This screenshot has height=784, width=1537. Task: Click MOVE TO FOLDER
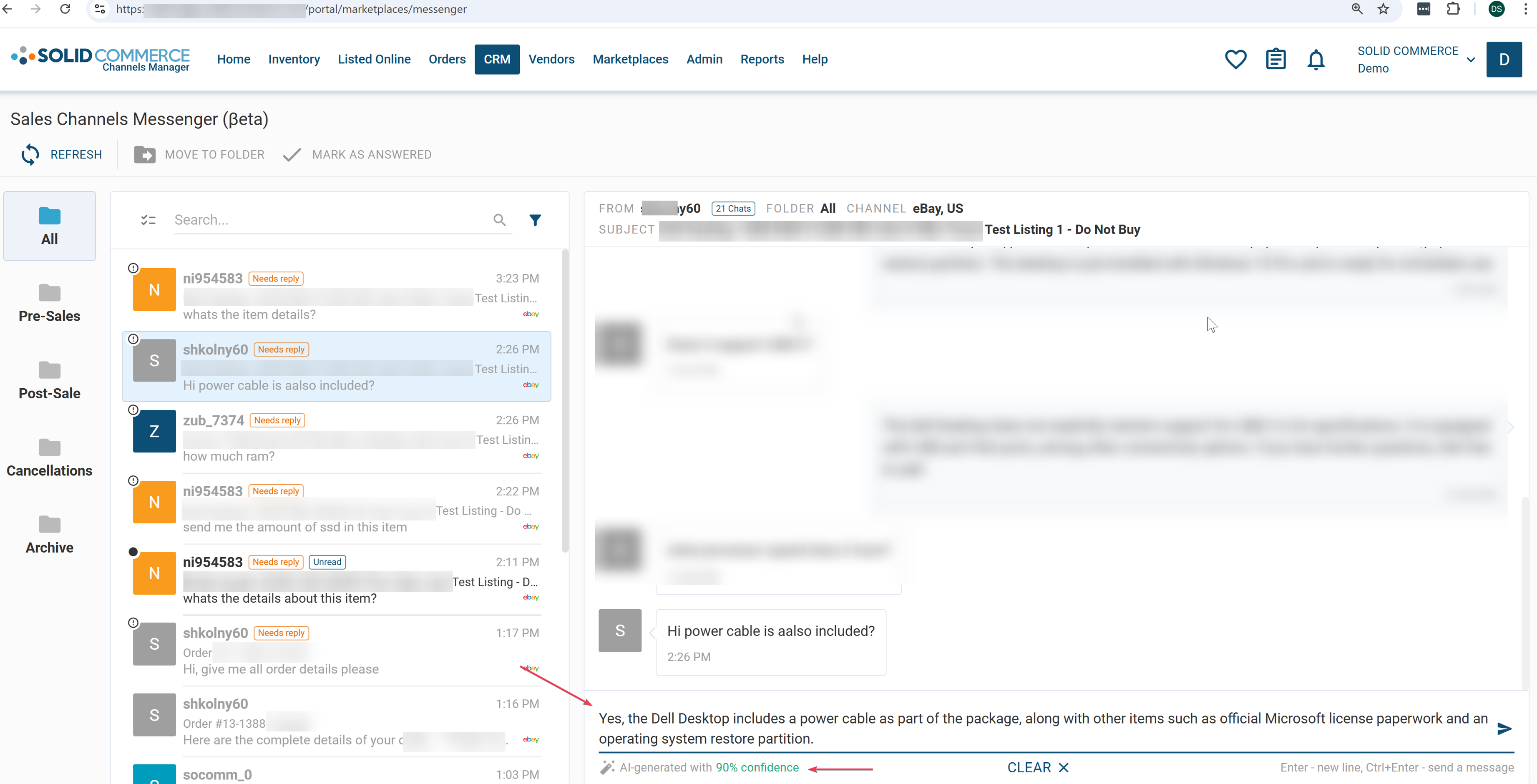(x=199, y=155)
